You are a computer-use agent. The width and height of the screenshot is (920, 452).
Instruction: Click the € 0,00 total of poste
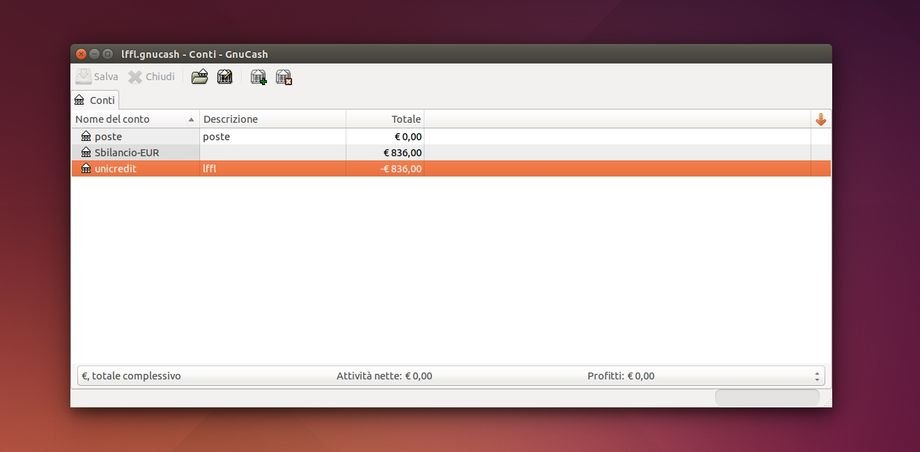pos(408,137)
